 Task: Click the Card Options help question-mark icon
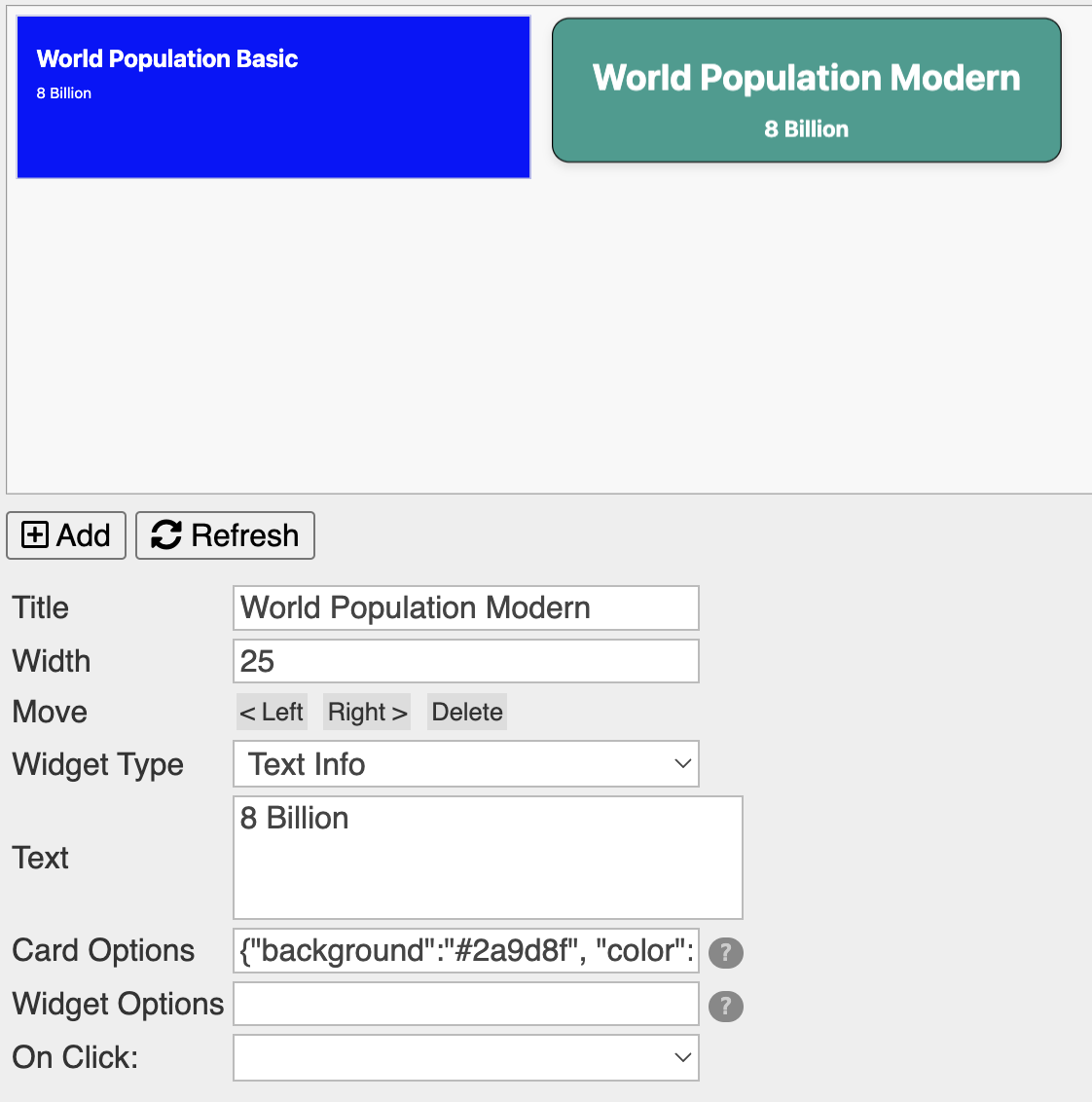(x=725, y=953)
